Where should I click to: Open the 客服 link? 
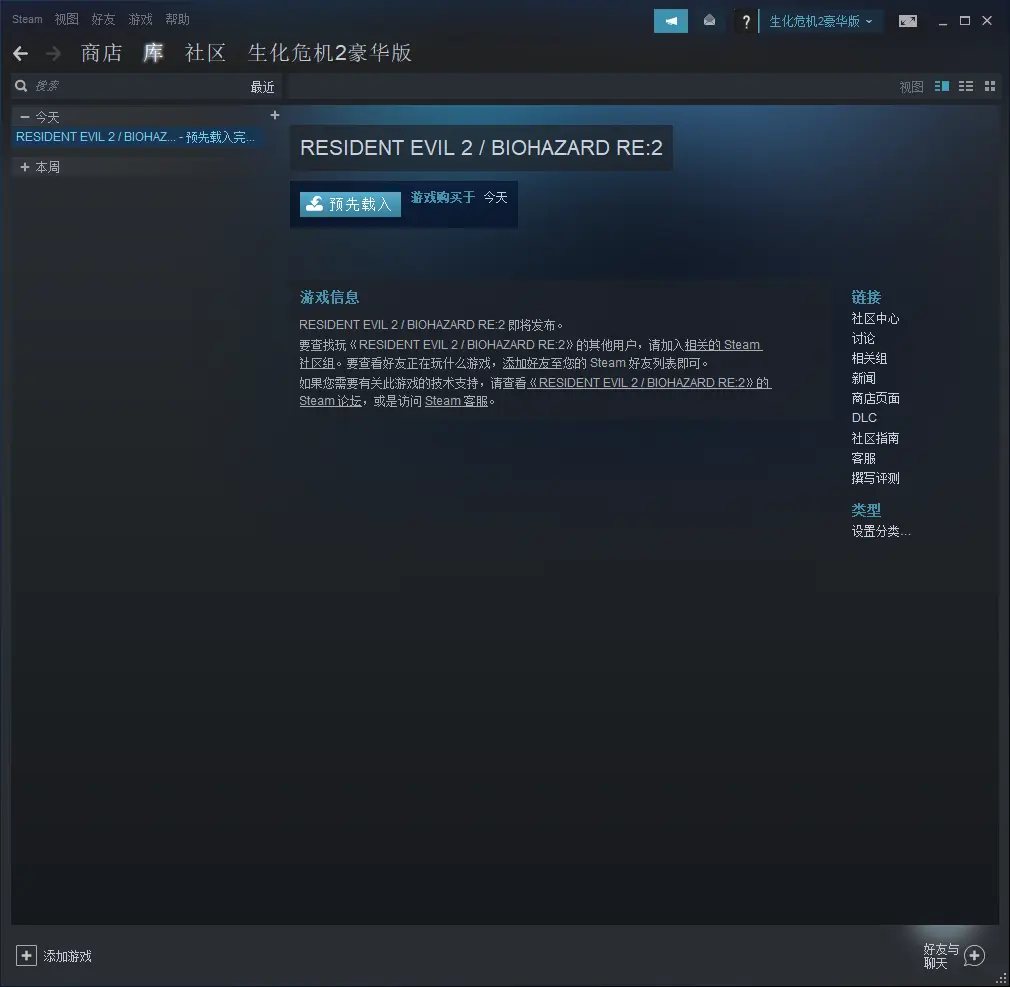[x=863, y=458]
